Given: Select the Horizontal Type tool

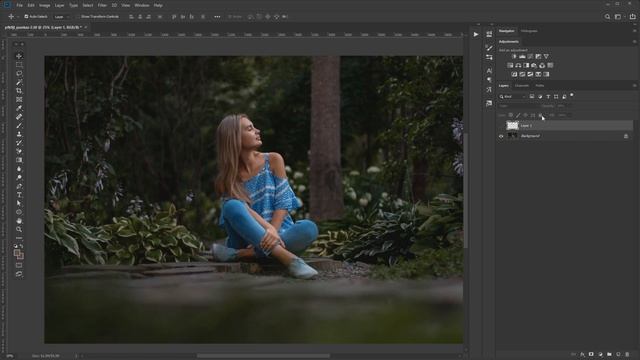Looking at the screenshot, I should pyautogui.click(x=19, y=195).
